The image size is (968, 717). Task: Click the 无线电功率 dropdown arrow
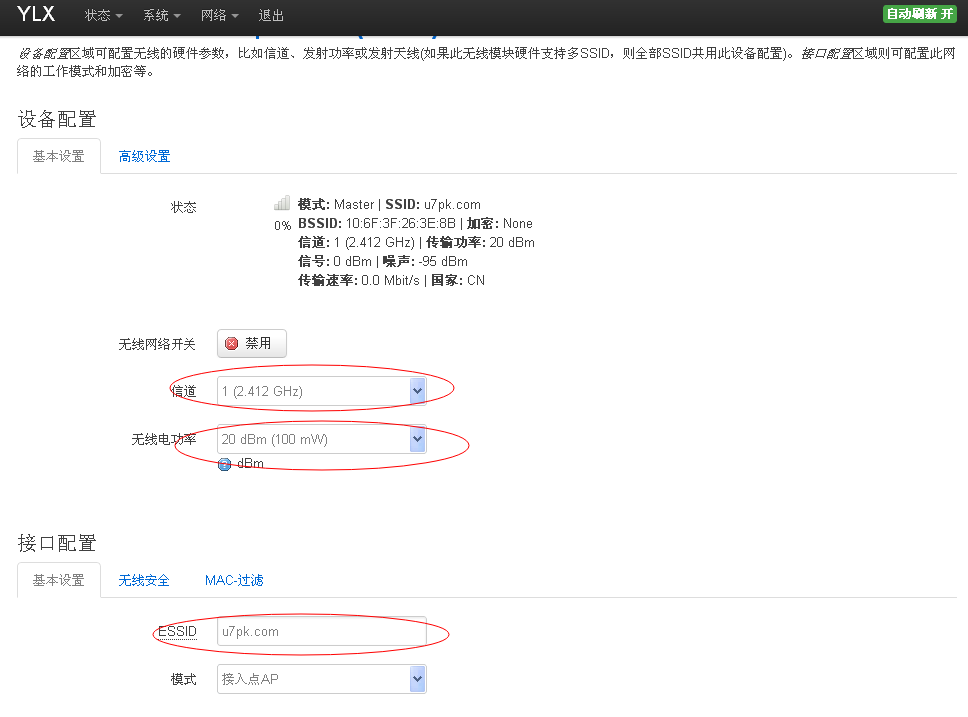click(x=418, y=439)
